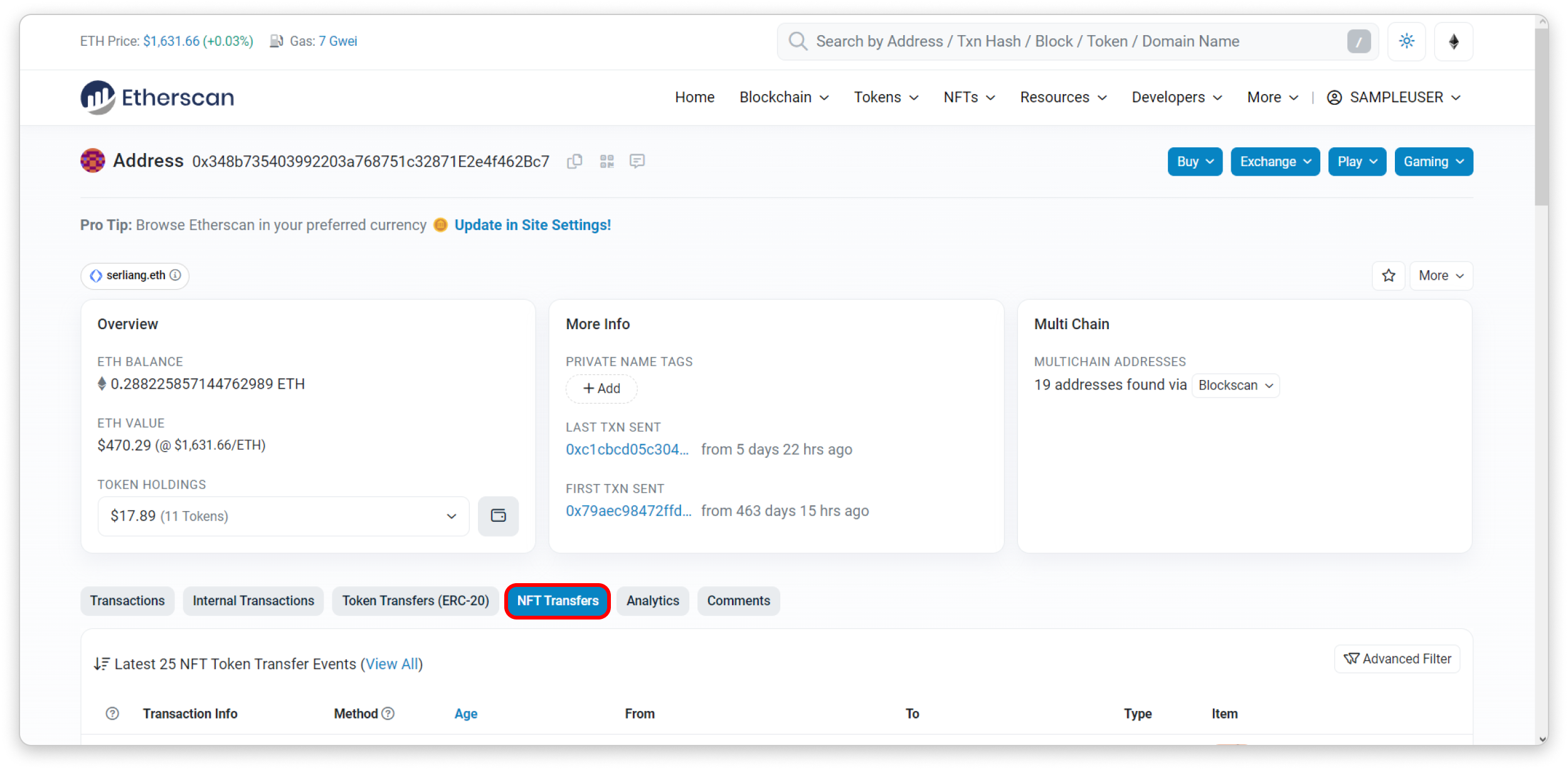Expand the More options beside the star
Viewport: 1568px width, 770px height.
[1441, 275]
